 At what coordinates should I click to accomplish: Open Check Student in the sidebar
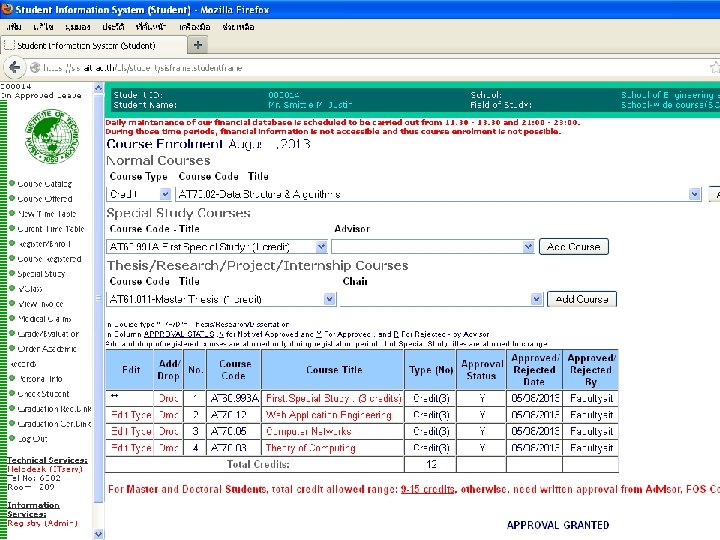pyautogui.click(x=43, y=394)
